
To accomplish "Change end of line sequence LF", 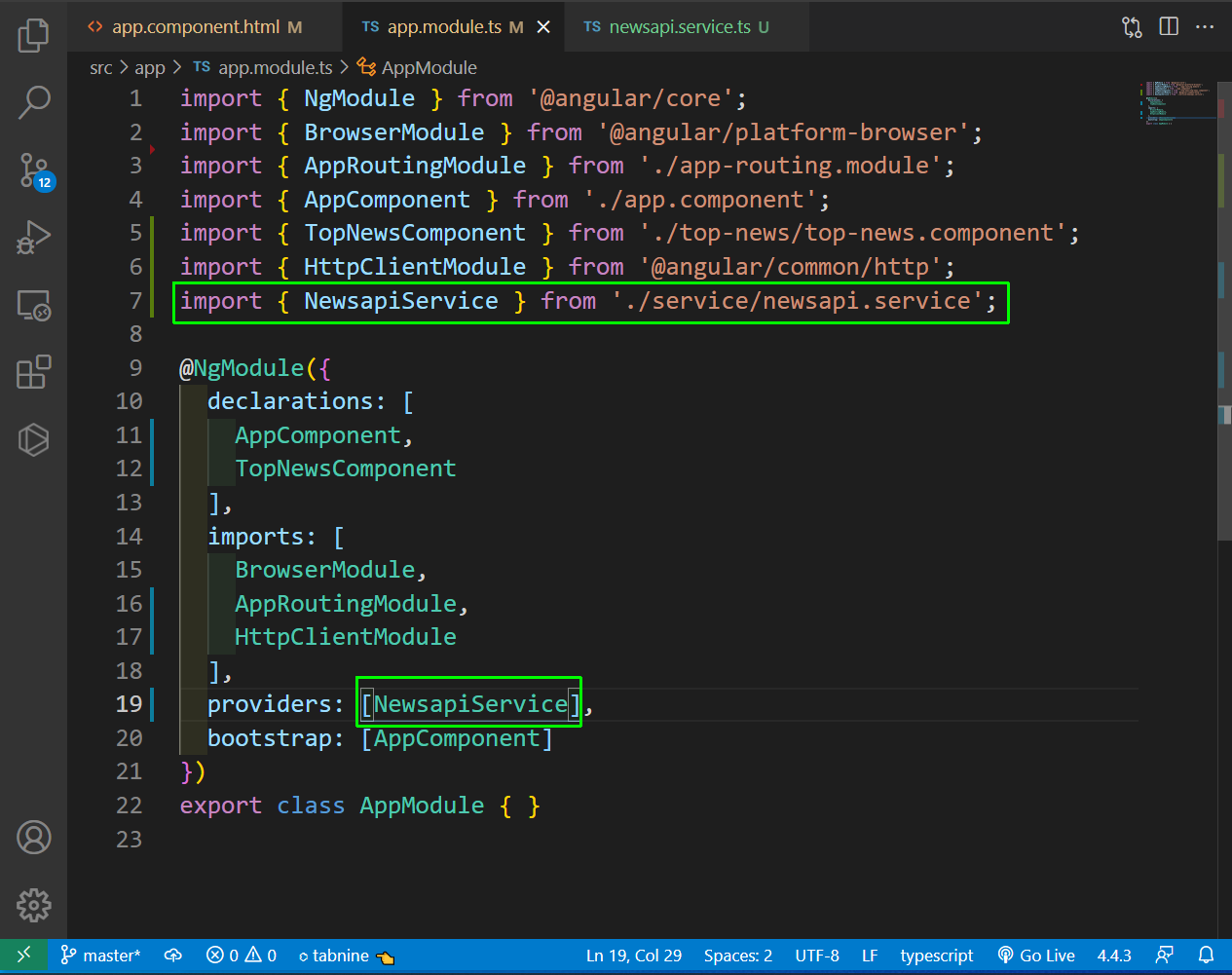I will click(x=870, y=956).
